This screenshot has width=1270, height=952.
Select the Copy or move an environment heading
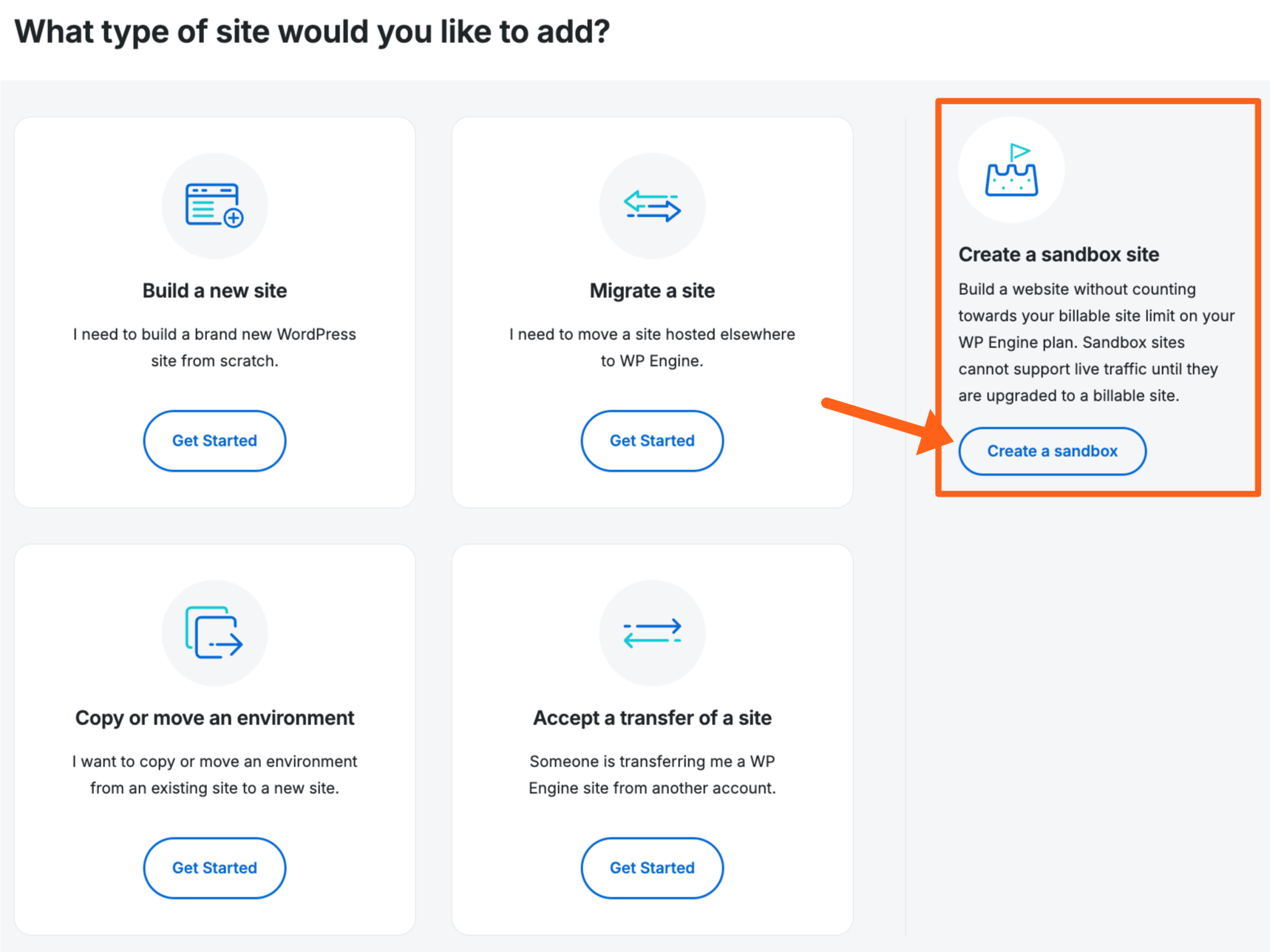(214, 718)
